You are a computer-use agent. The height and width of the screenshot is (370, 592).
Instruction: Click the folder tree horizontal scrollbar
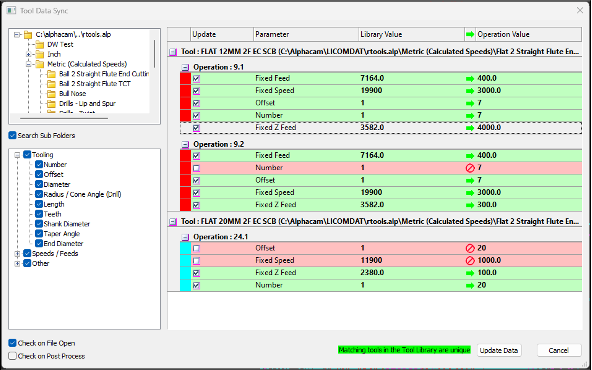coord(64,118)
